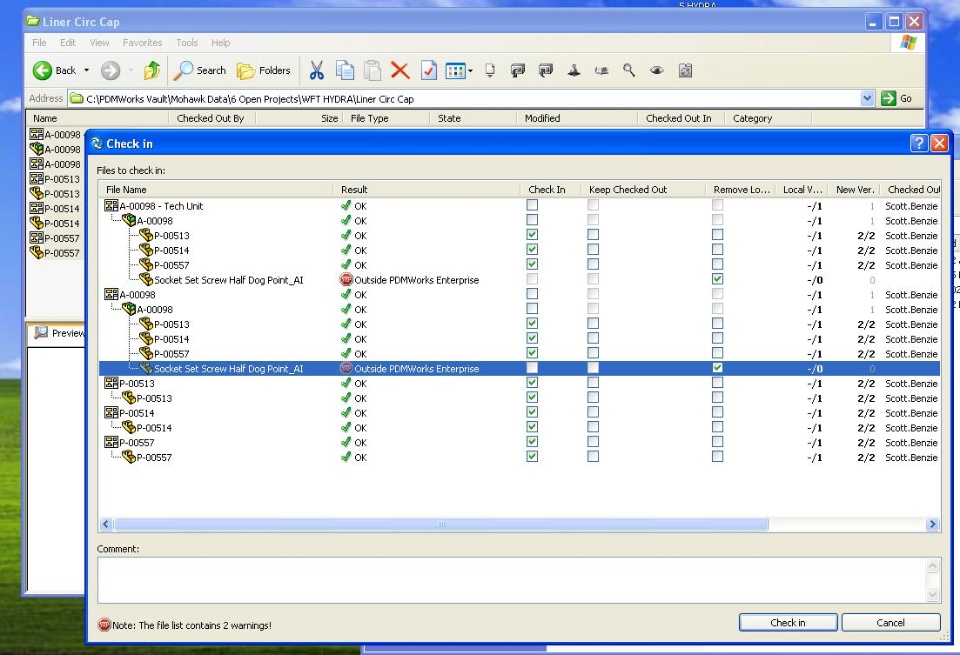The image size is (960, 655).
Task: Open the Address bar dropdown arrow
Action: click(866, 99)
